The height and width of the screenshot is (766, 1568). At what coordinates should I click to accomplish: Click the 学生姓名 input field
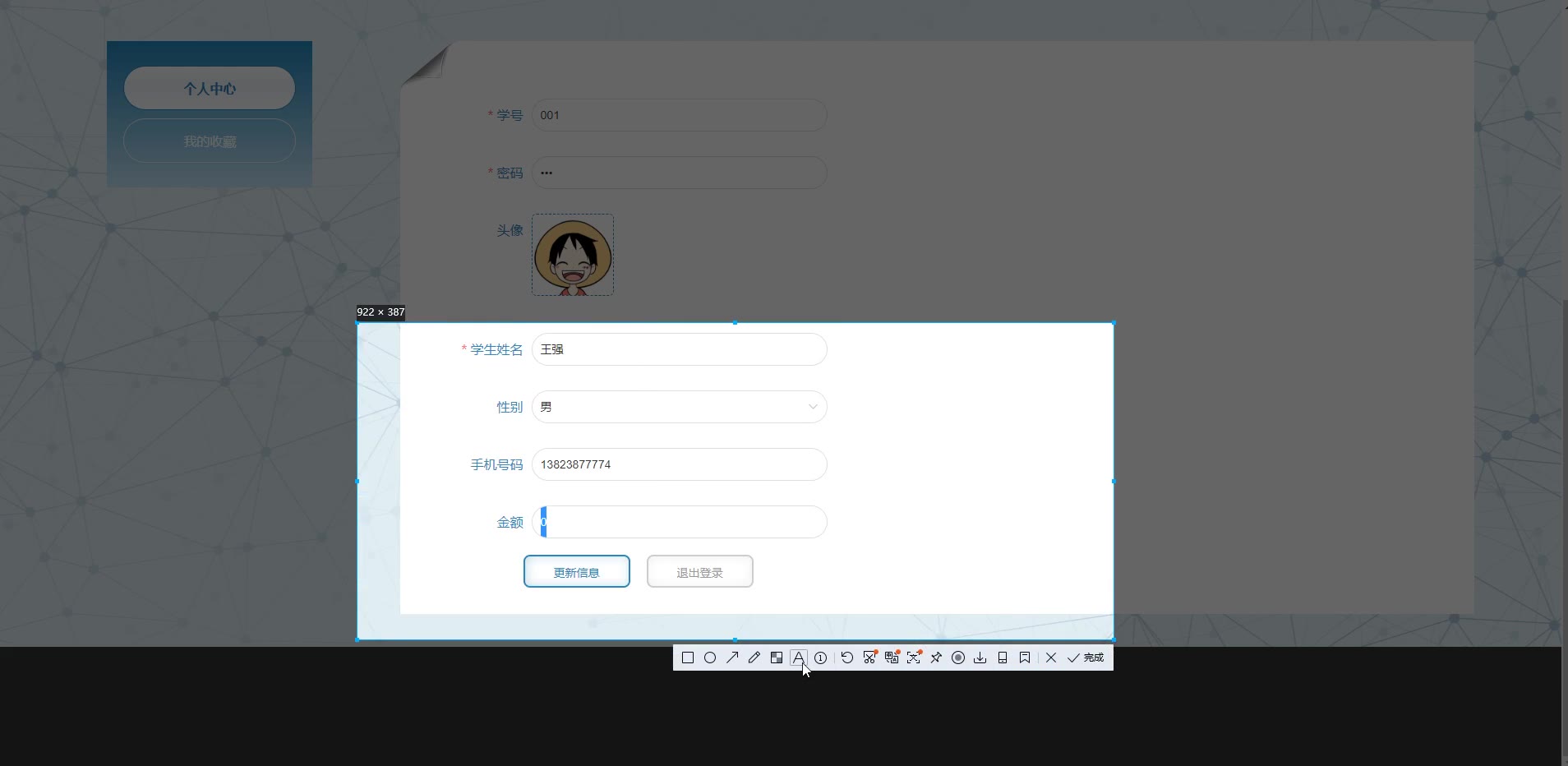click(680, 349)
